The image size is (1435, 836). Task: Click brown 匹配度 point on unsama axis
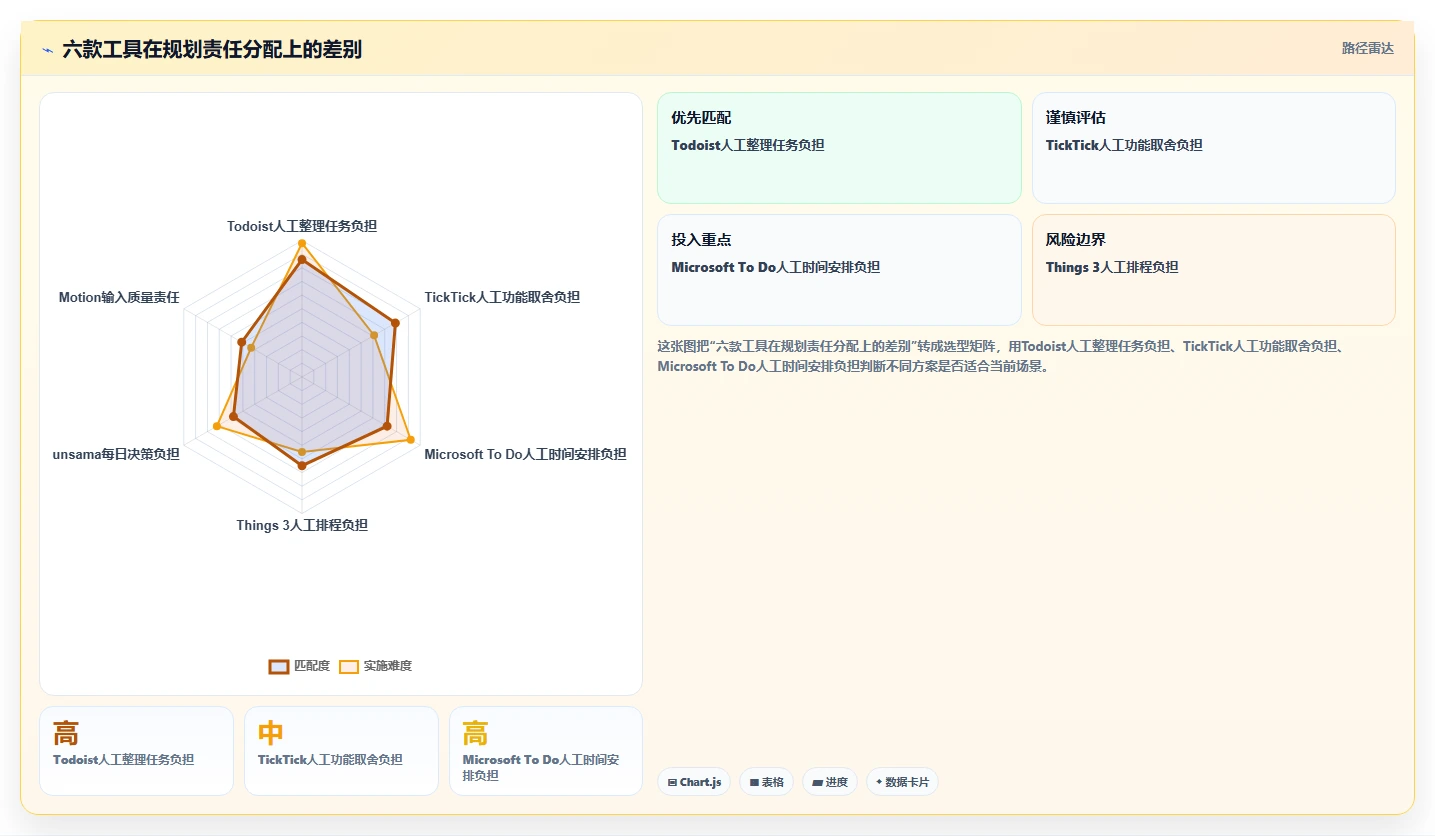point(233,416)
